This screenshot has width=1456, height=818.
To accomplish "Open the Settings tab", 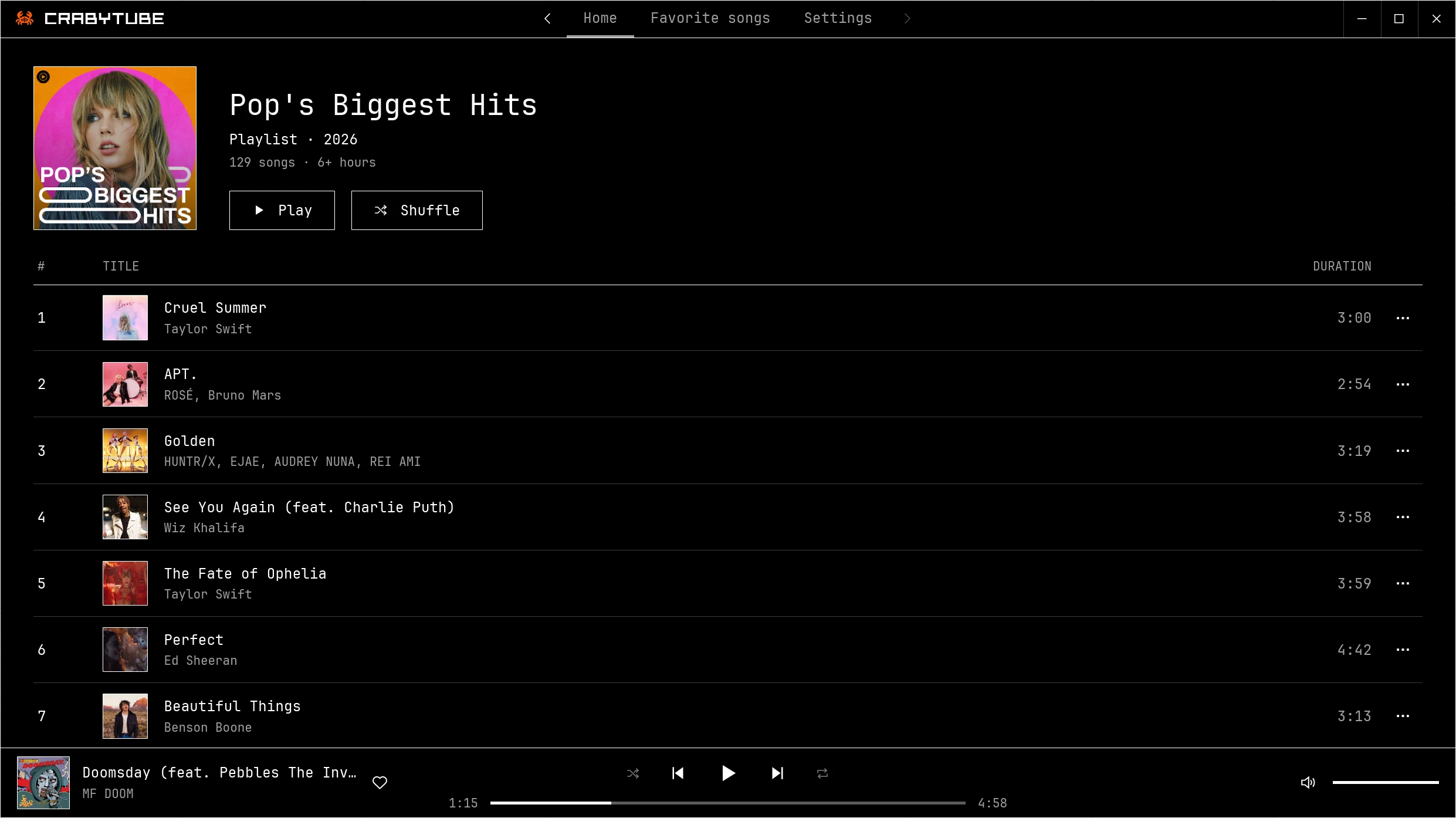I will [x=838, y=19].
